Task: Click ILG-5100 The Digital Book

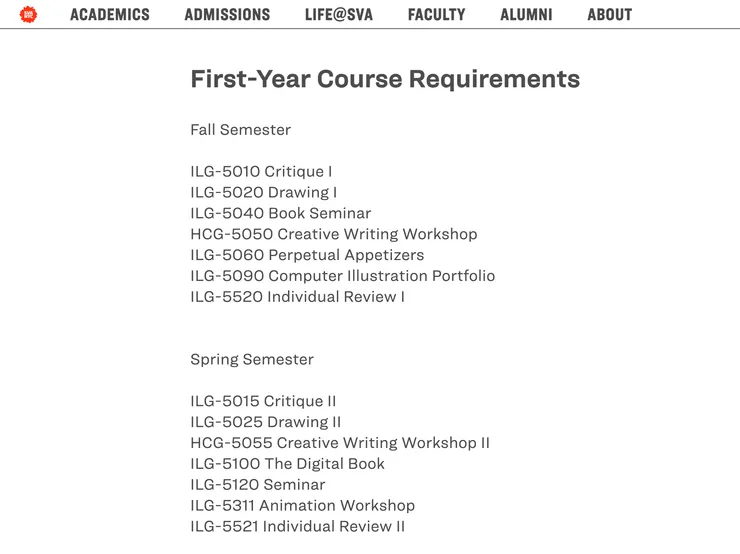Action: [x=287, y=464]
